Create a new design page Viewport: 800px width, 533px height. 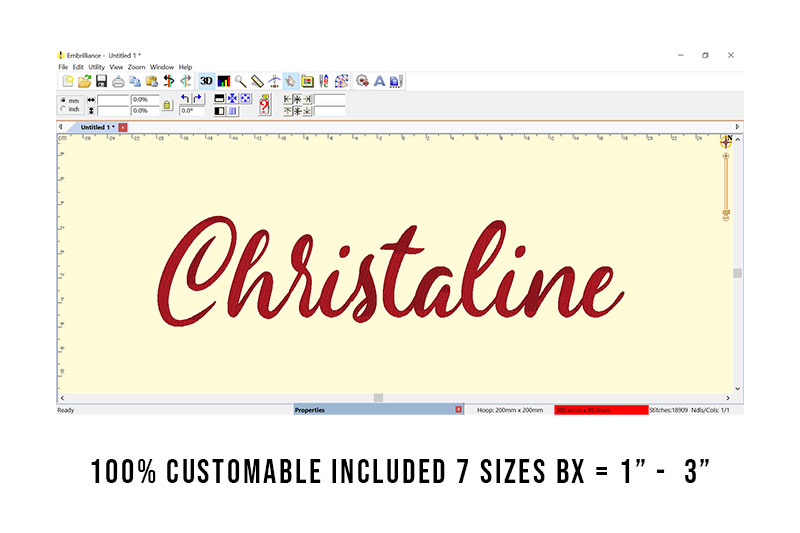(x=68, y=81)
